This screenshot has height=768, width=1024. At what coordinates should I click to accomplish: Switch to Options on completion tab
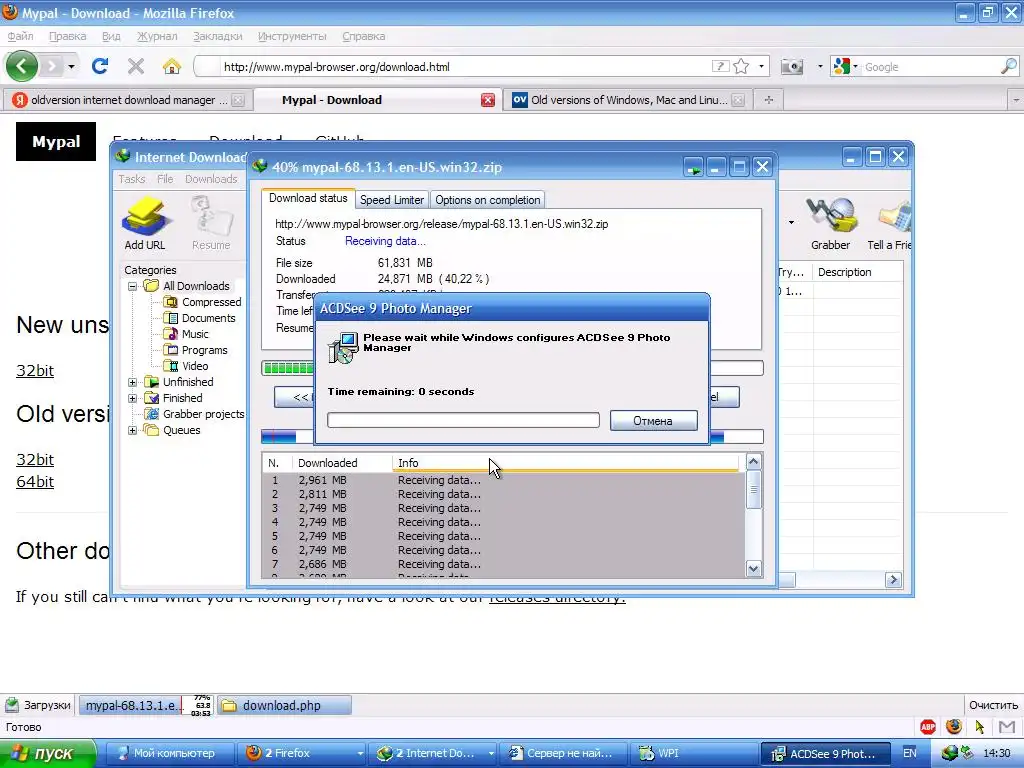488,200
